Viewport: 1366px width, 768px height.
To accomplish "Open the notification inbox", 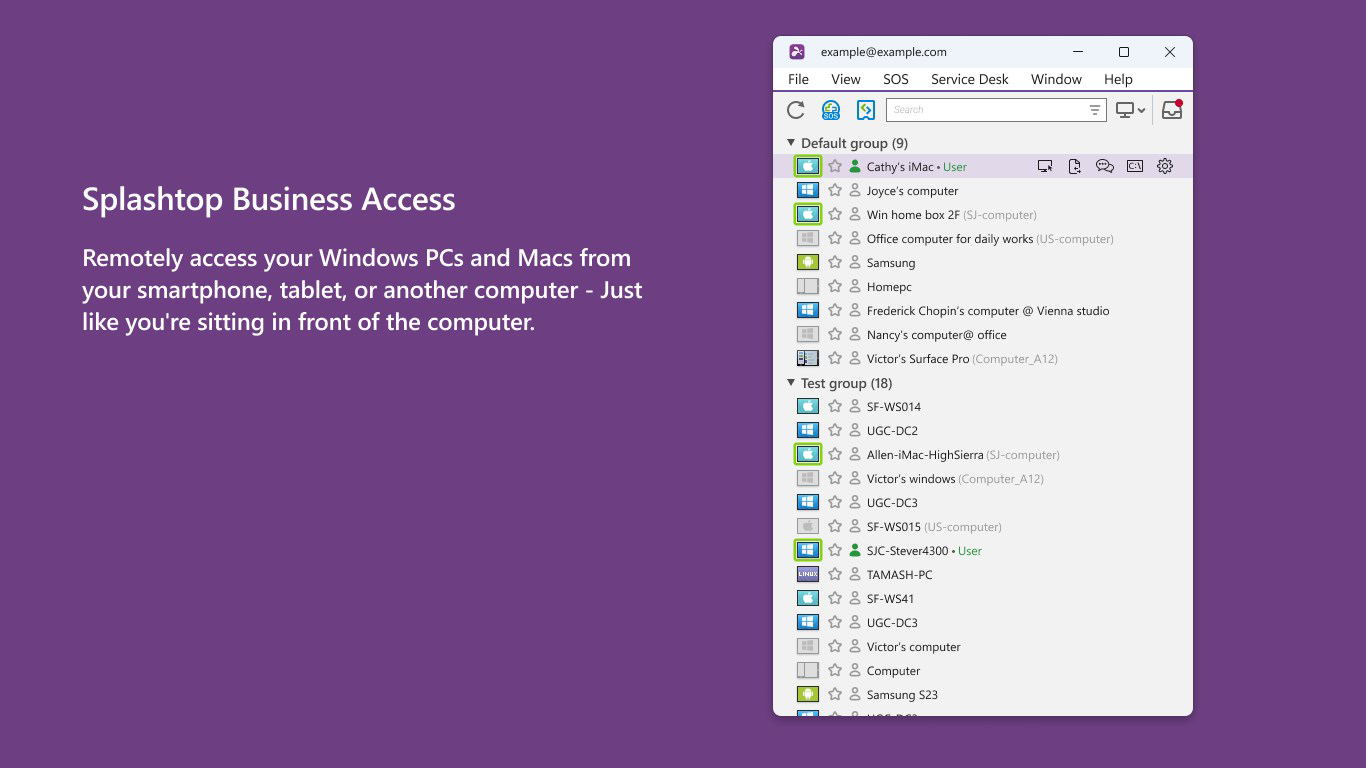I will (1172, 110).
